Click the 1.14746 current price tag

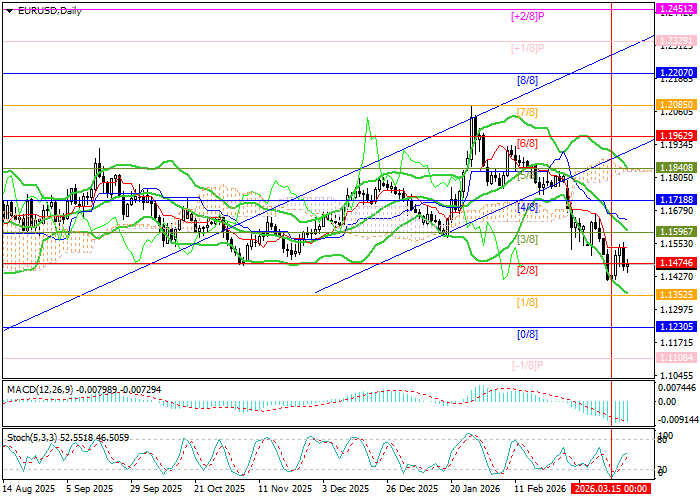coord(676,264)
